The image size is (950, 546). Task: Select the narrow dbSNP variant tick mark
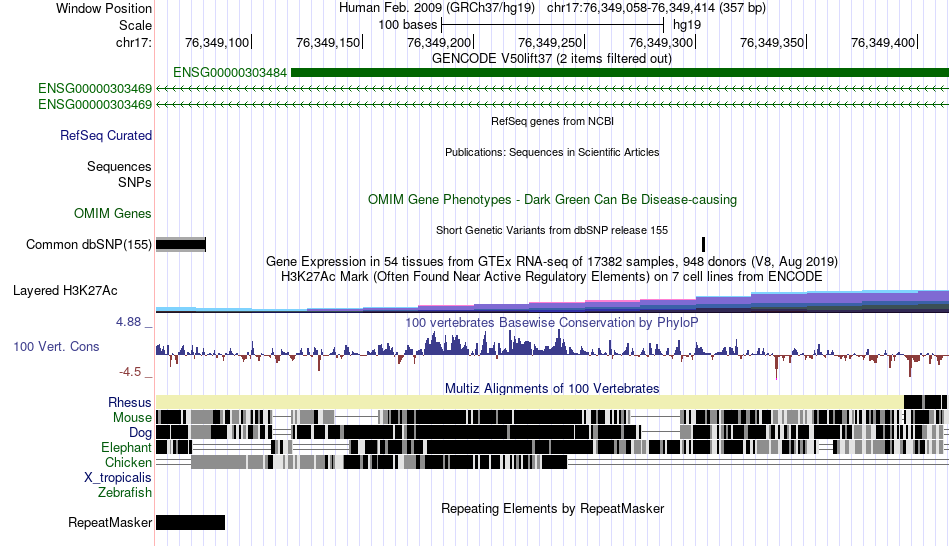(703, 244)
